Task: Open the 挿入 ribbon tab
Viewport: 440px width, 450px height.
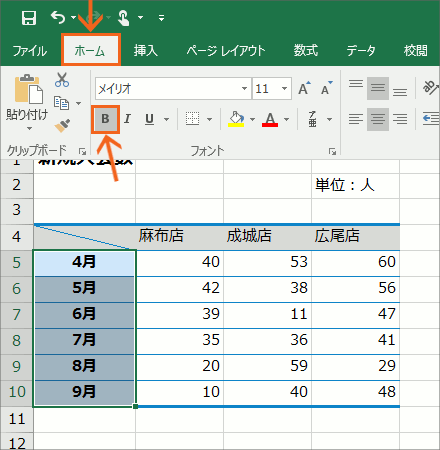Action: click(146, 51)
